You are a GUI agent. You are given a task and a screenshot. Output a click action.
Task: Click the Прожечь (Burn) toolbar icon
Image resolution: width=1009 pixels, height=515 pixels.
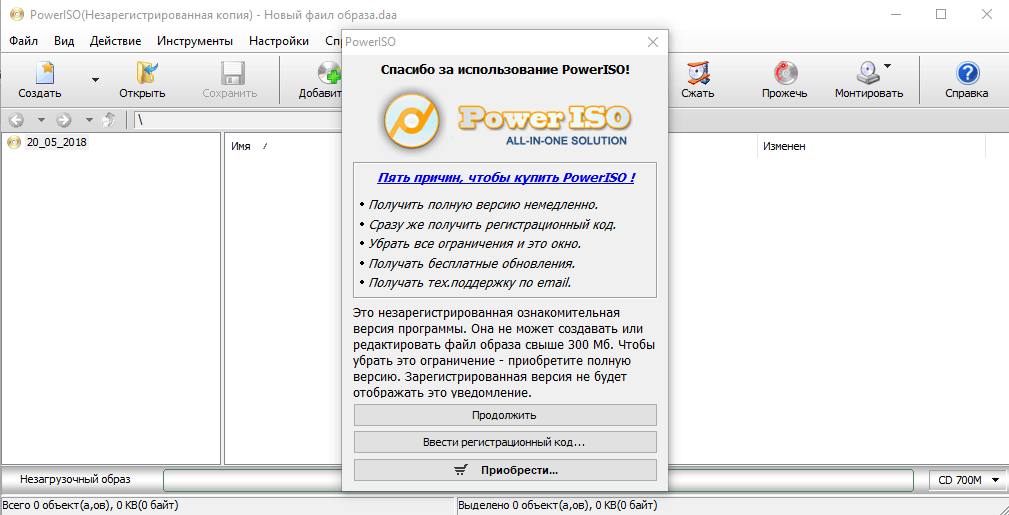pyautogui.click(x=784, y=73)
